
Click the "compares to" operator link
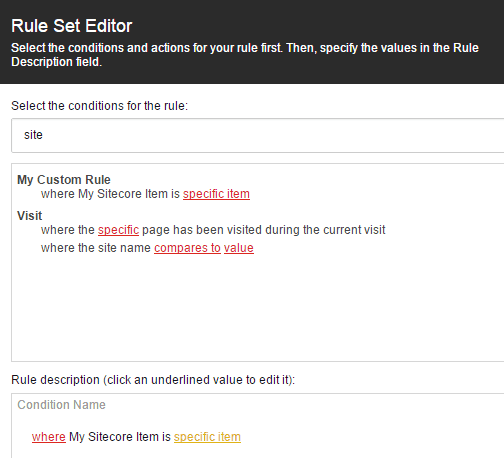pyautogui.click(x=187, y=248)
